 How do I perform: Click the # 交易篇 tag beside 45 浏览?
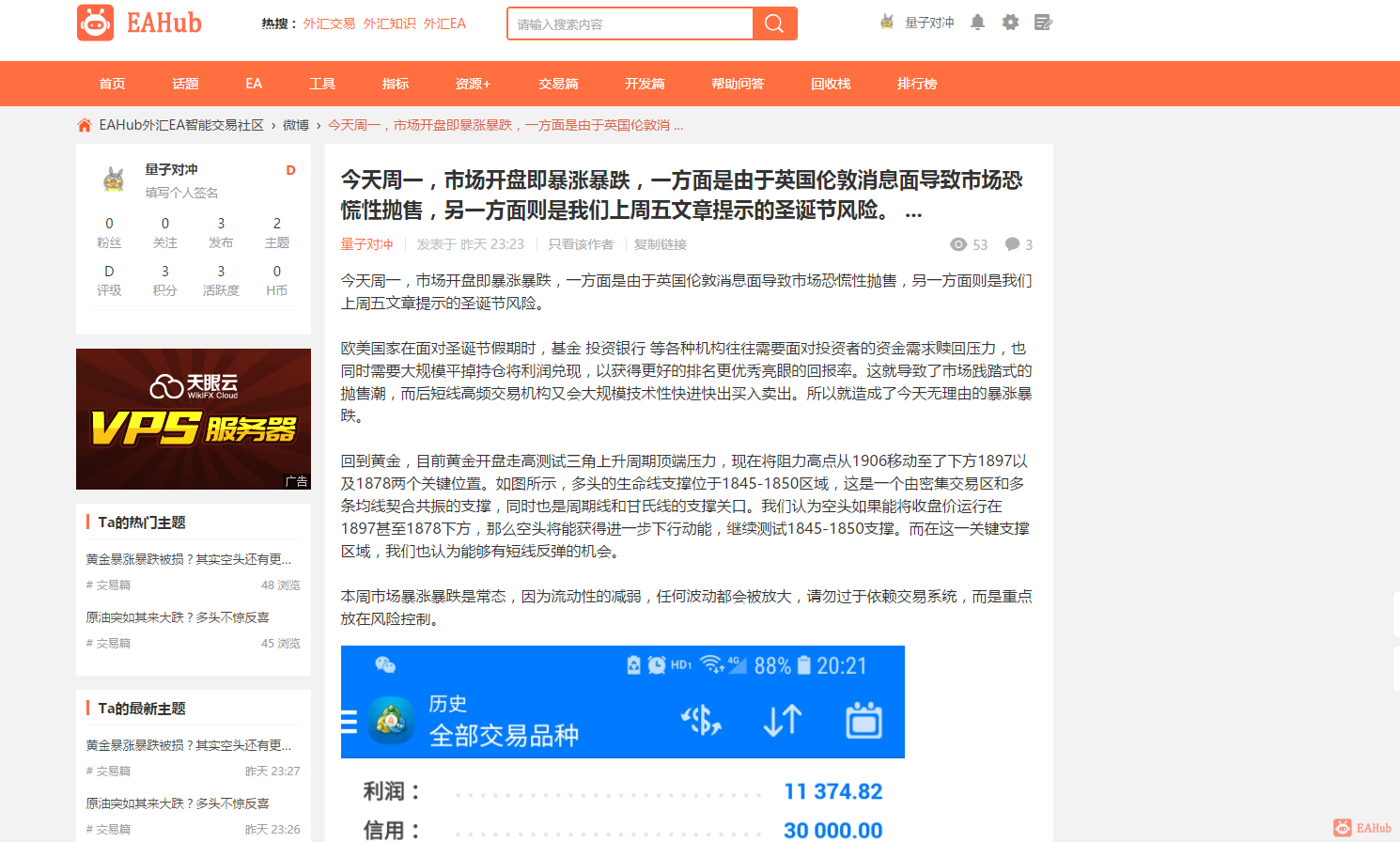tap(109, 644)
